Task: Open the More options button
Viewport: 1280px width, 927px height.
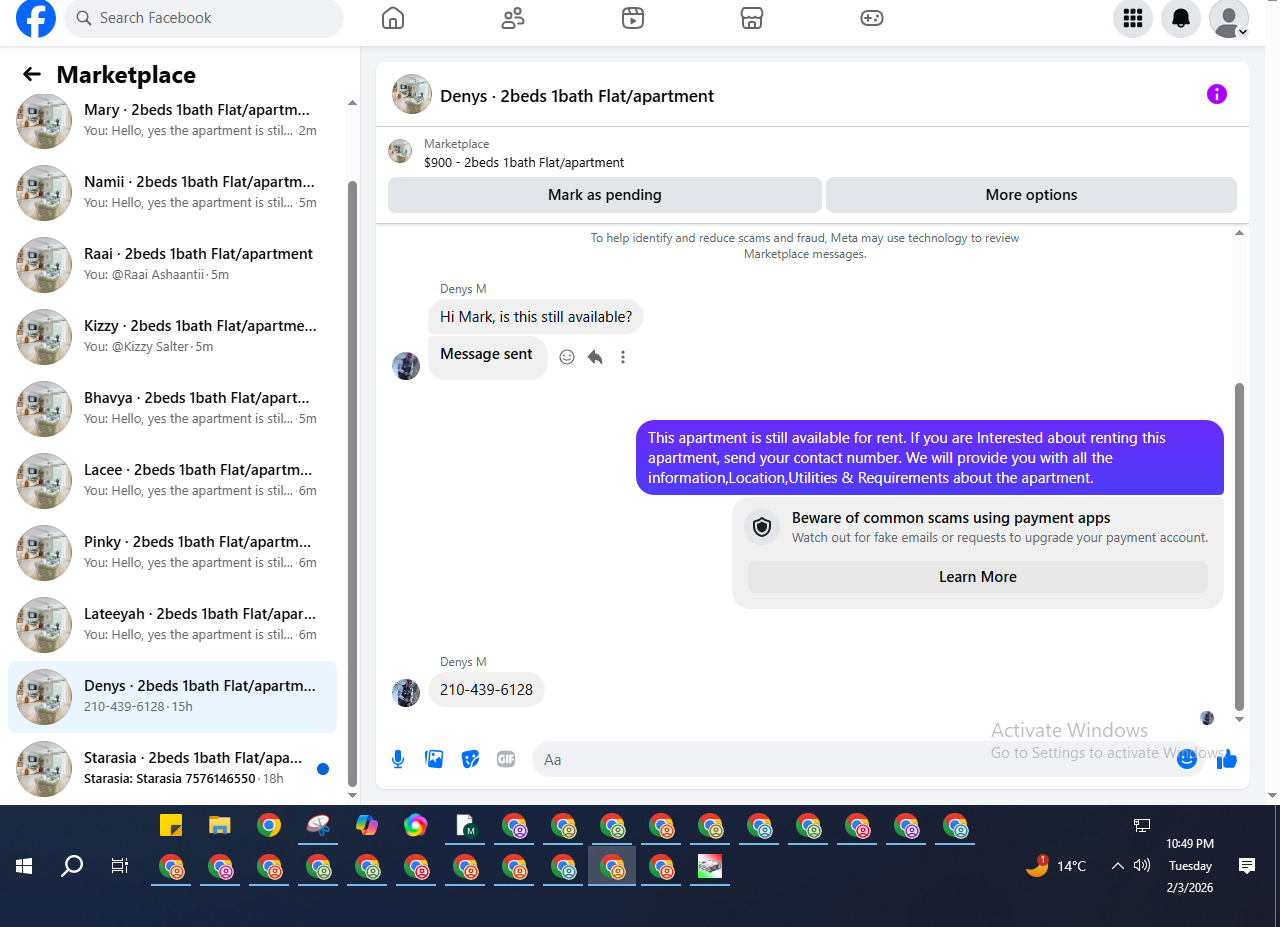Action: click(1031, 195)
